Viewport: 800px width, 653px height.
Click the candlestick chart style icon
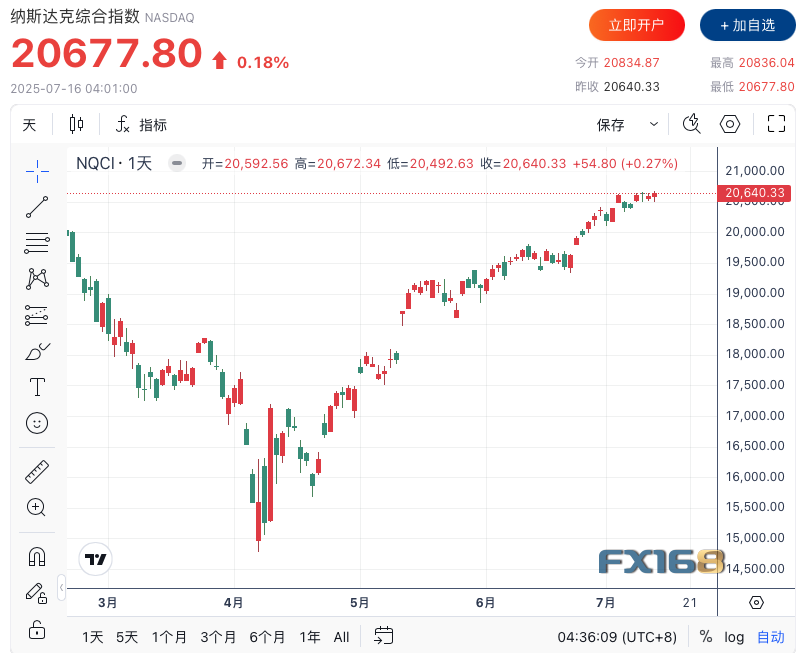[77, 124]
